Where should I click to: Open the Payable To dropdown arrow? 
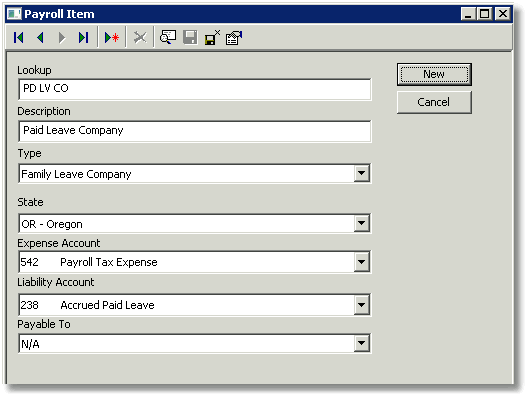coord(362,343)
